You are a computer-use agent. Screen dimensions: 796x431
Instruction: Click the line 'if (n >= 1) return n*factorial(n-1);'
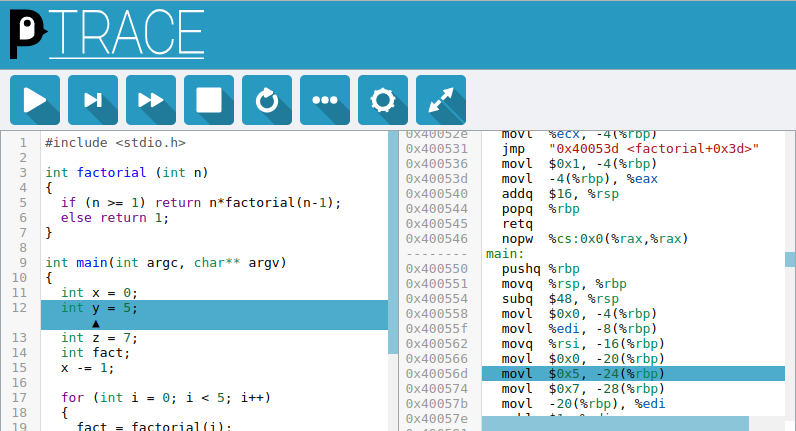(x=201, y=203)
